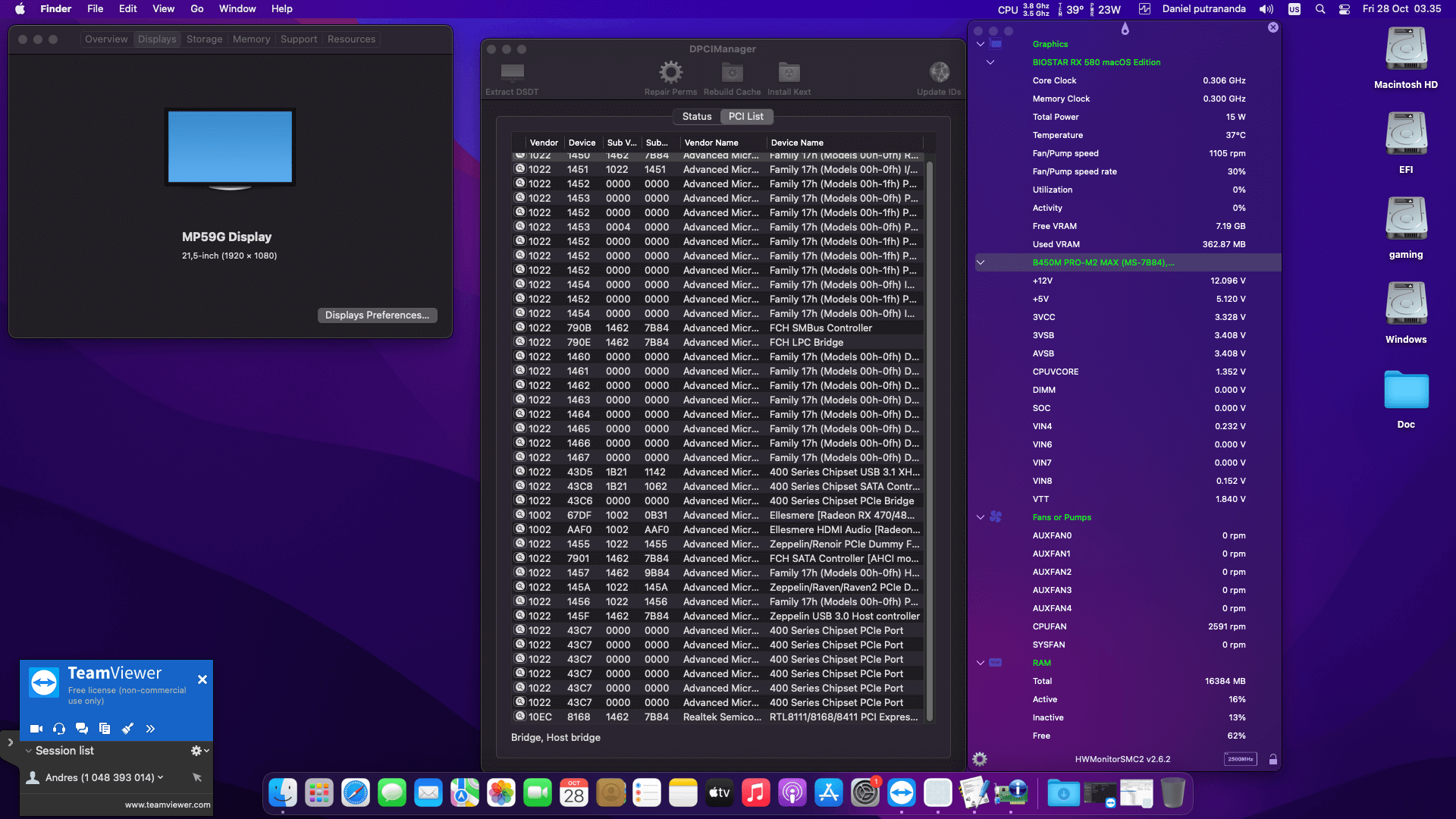1456x819 pixels.
Task: Open the Apple menu
Action: (20, 9)
